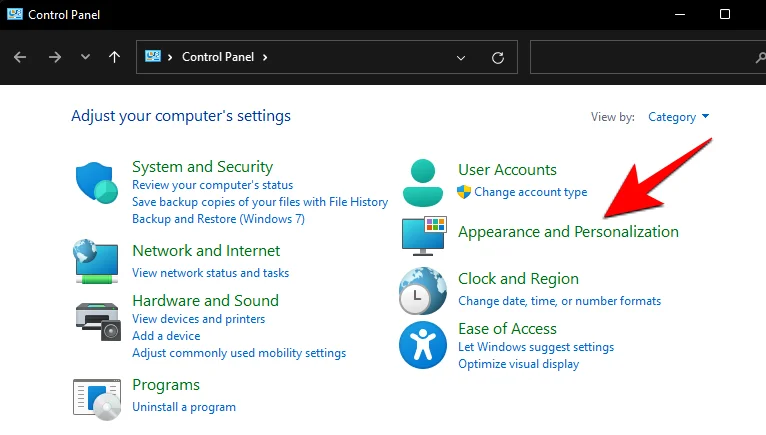Viewport: 766px width, 435px height.
Task: Open Save backup copies with File History
Action: [x=260, y=202]
